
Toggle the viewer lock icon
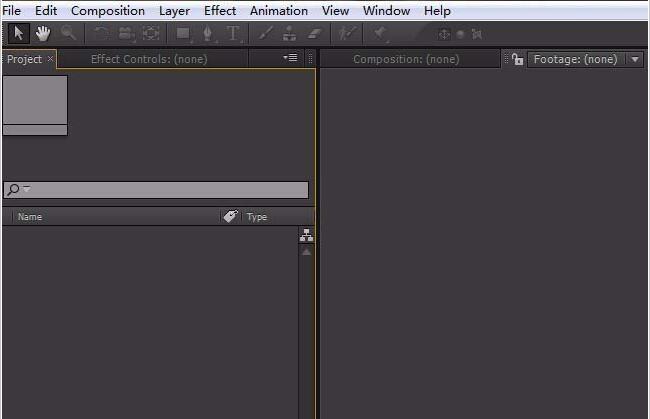(517, 59)
